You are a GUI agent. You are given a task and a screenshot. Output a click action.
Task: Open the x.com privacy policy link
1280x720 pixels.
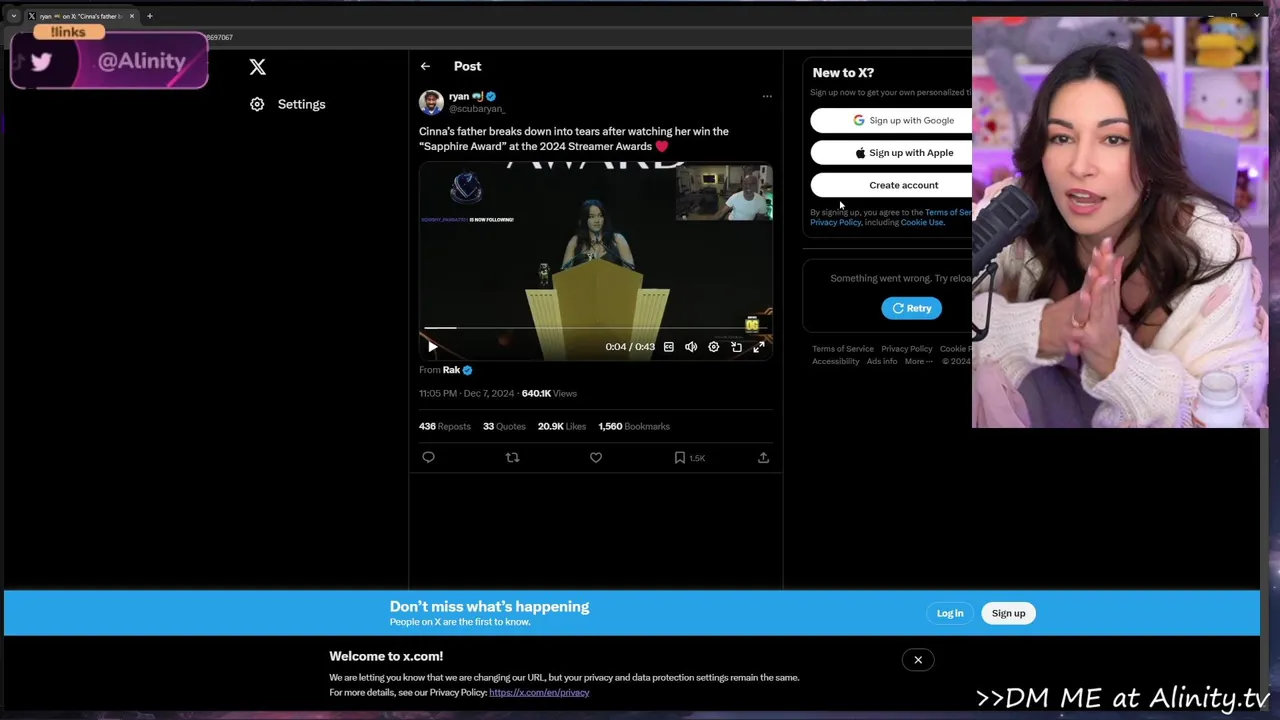[539, 692]
